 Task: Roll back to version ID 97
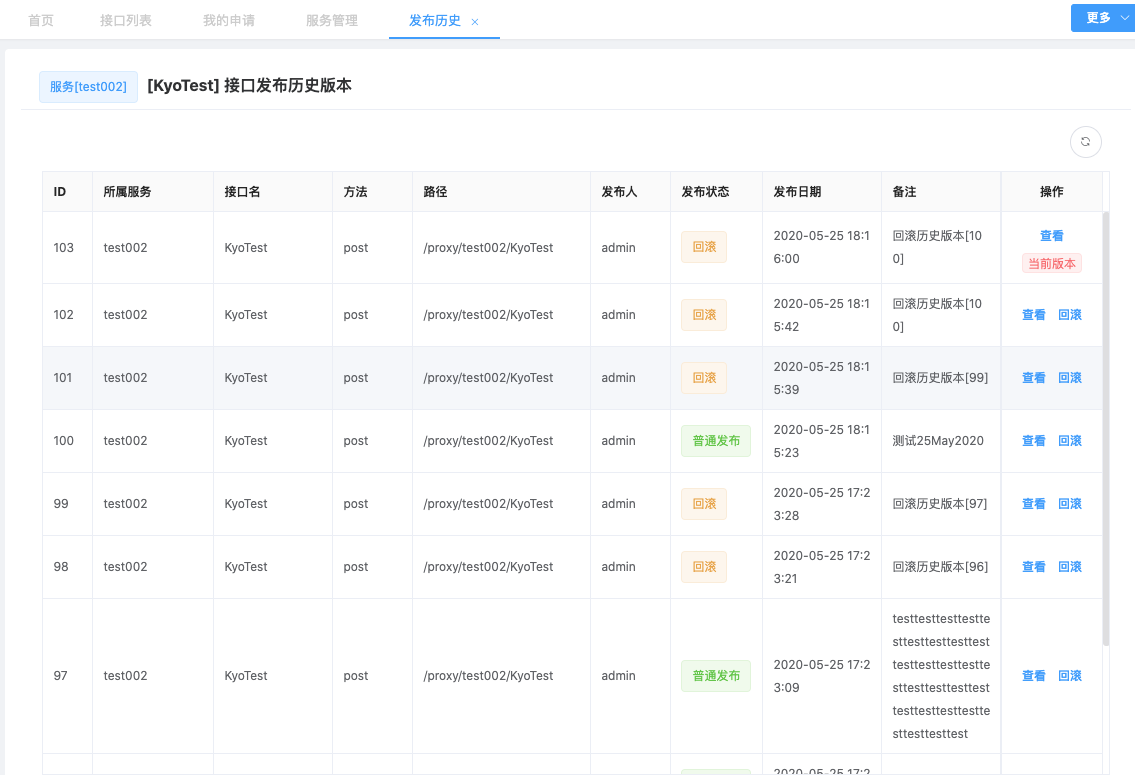coord(1070,676)
